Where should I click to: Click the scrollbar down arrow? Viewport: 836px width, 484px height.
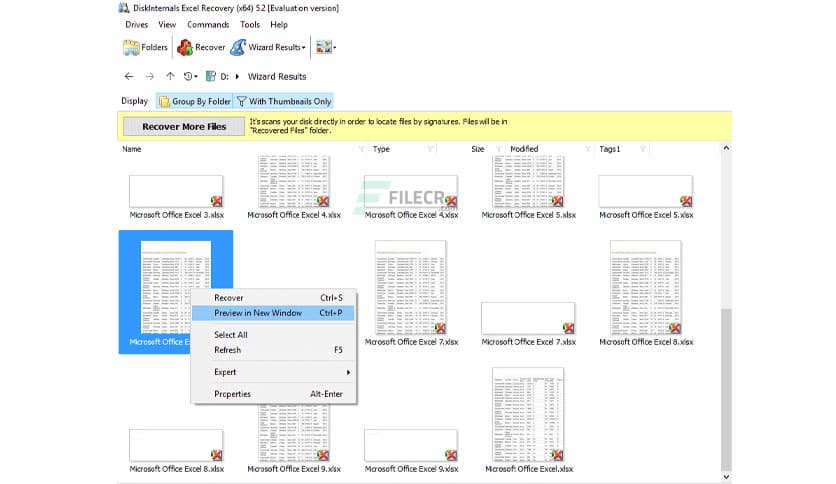726,477
